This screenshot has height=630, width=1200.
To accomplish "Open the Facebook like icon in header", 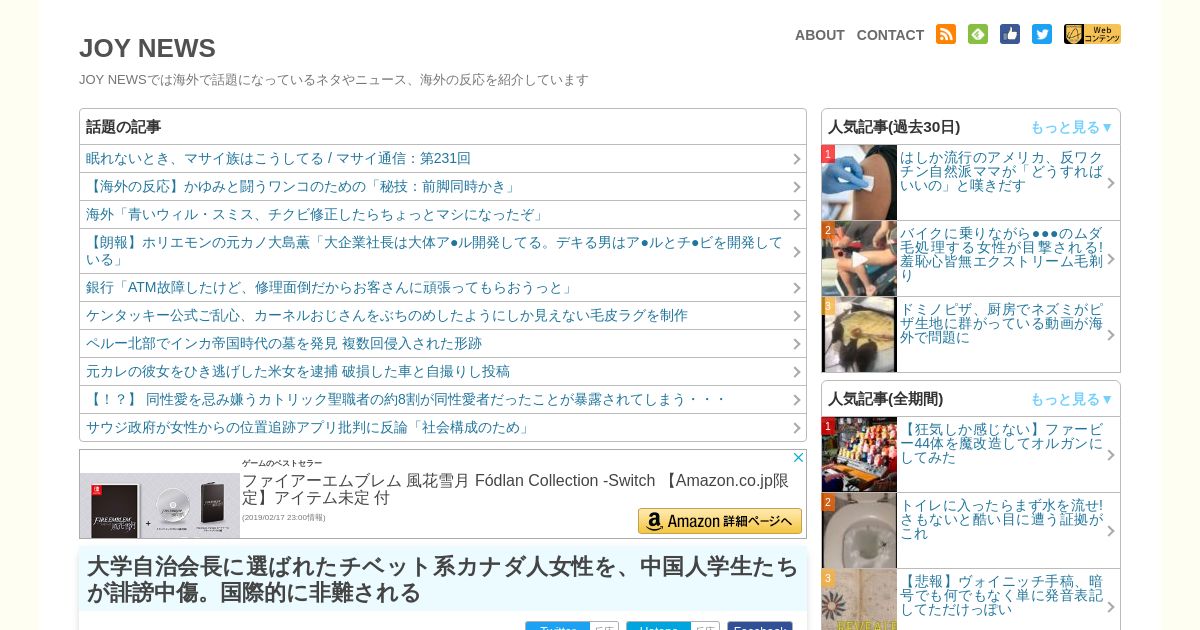I will tap(1009, 34).
